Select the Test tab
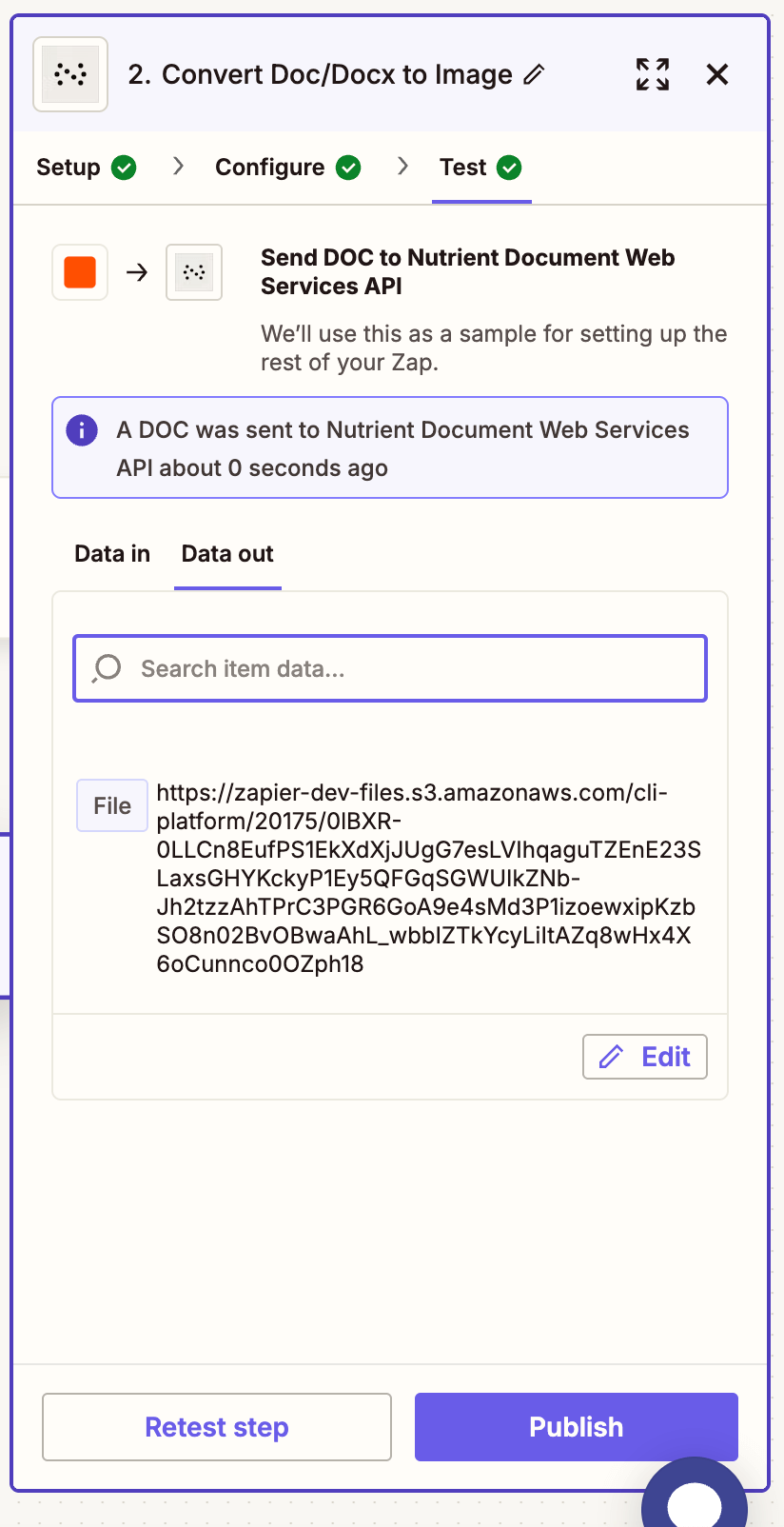The height and width of the screenshot is (1527, 784). point(463,168)
